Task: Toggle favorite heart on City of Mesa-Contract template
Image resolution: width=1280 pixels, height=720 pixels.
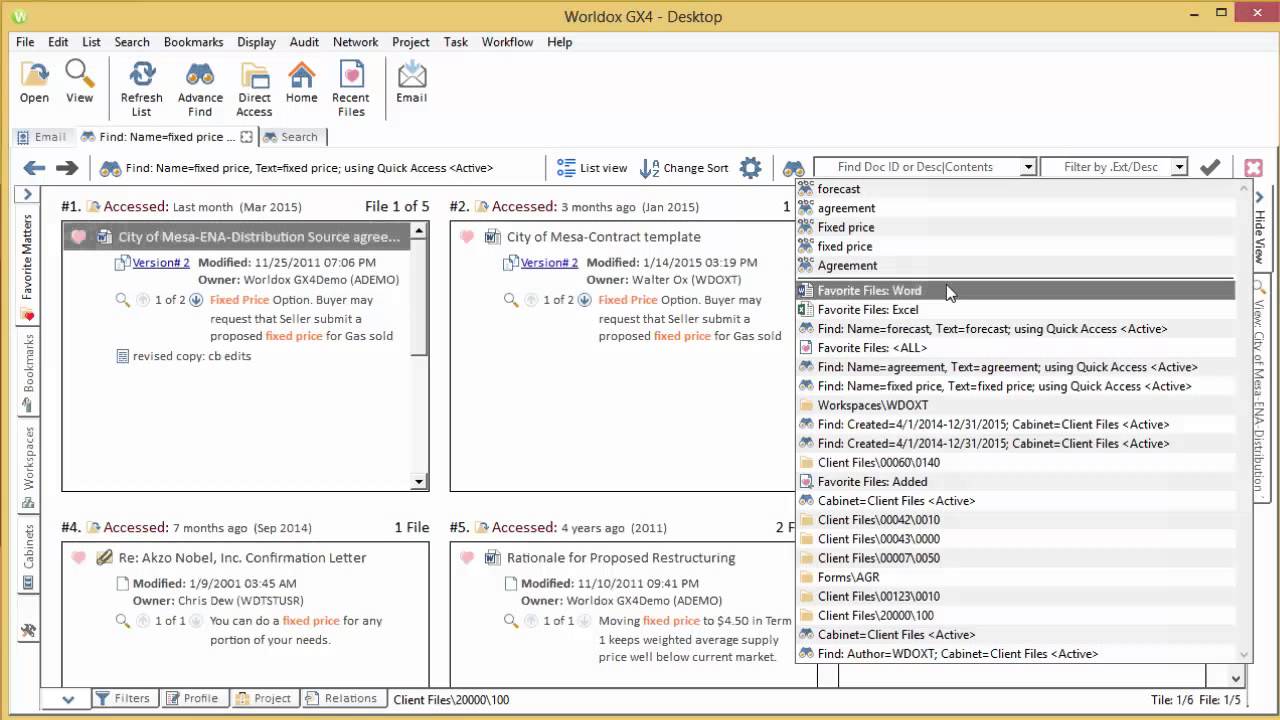Action: click(x=467, y=237)
